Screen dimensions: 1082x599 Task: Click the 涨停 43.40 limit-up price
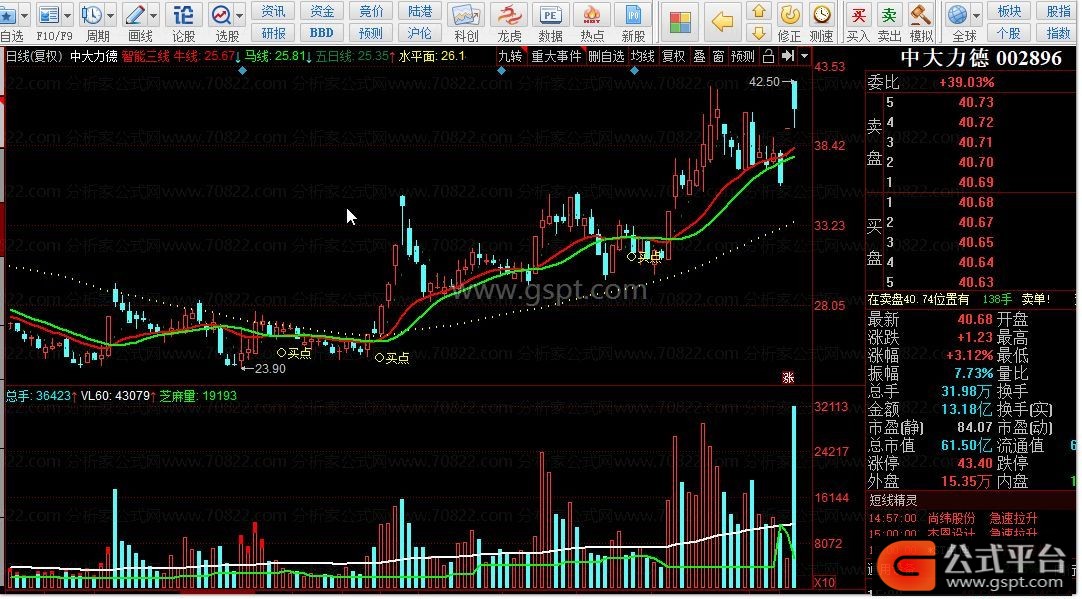pos(975,463)
